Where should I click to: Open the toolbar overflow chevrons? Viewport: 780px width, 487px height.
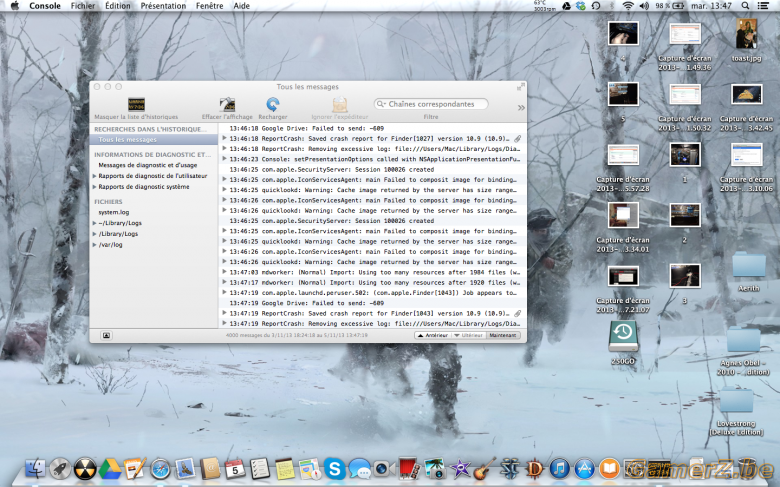point(521,107)
